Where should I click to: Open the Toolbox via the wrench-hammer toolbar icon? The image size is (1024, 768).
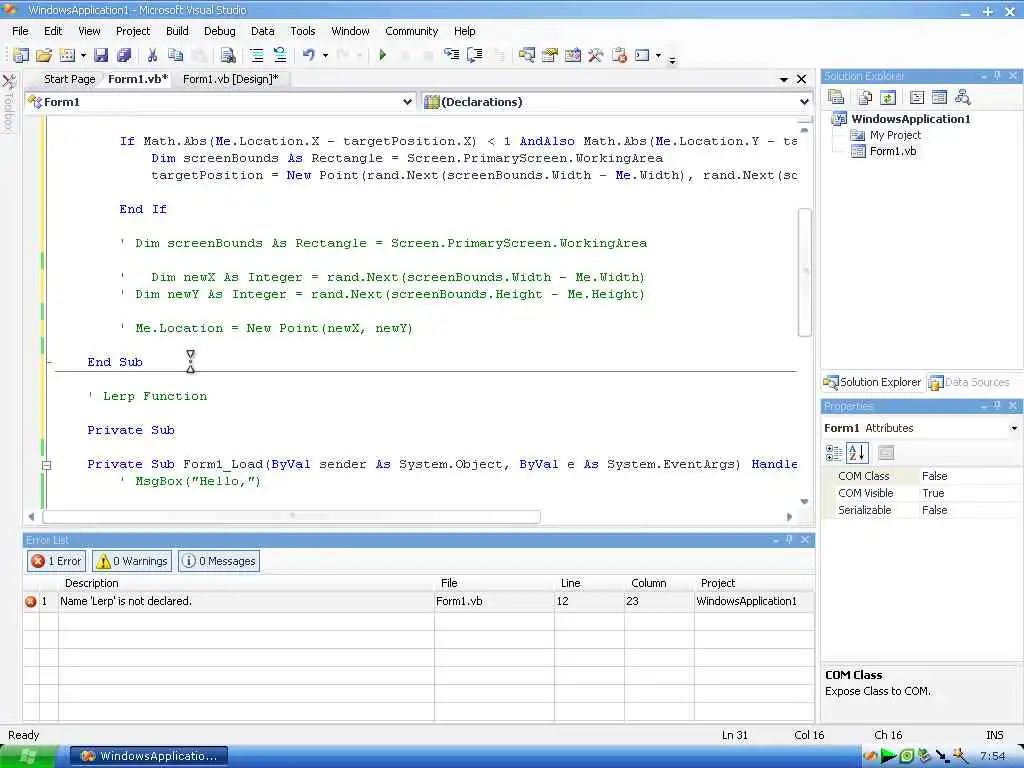point(596,56)
